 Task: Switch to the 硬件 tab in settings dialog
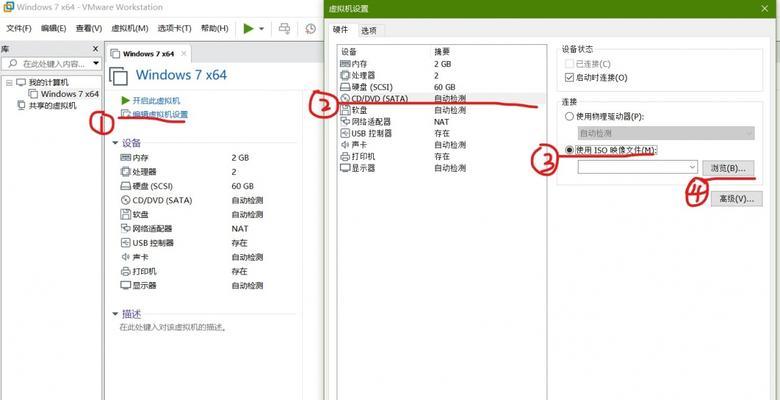(341, 30)
